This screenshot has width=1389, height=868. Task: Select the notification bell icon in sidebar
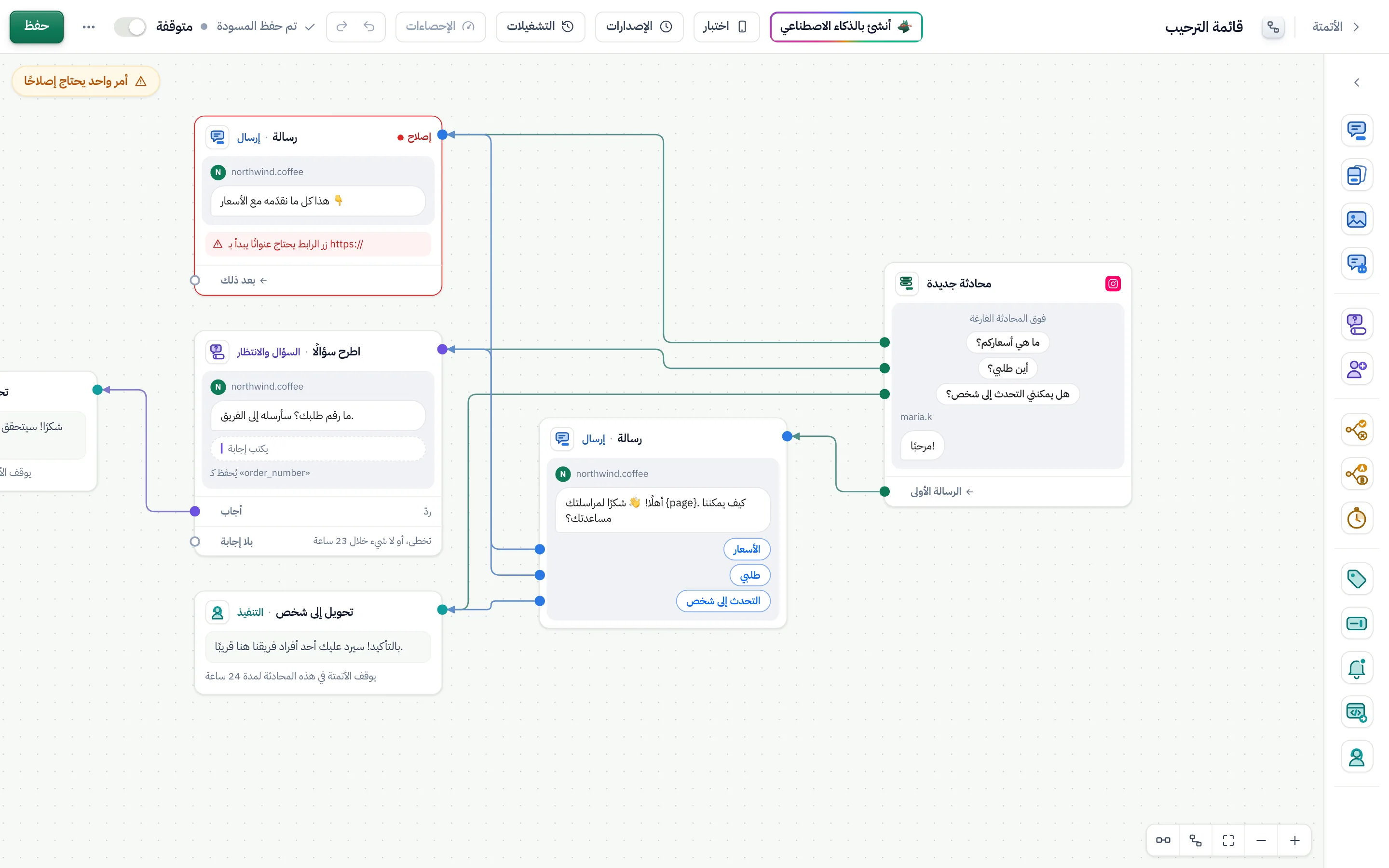coord(1356,668)
